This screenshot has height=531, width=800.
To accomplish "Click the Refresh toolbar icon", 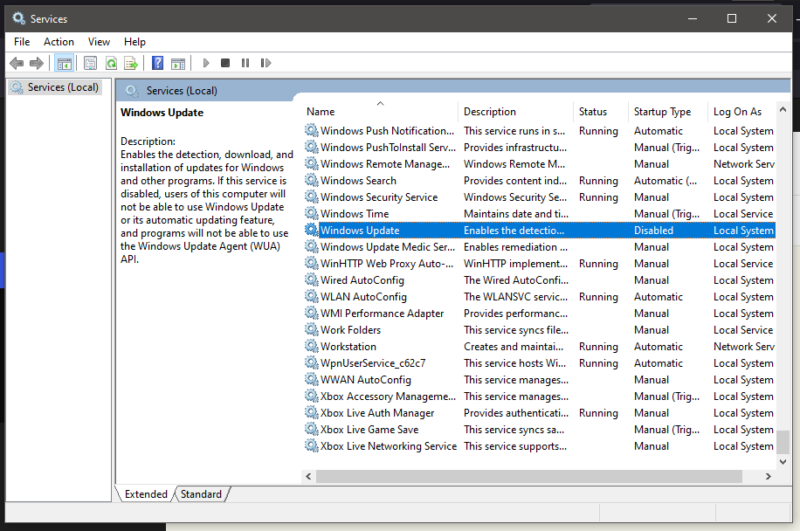I will click(x=111, y=63).
